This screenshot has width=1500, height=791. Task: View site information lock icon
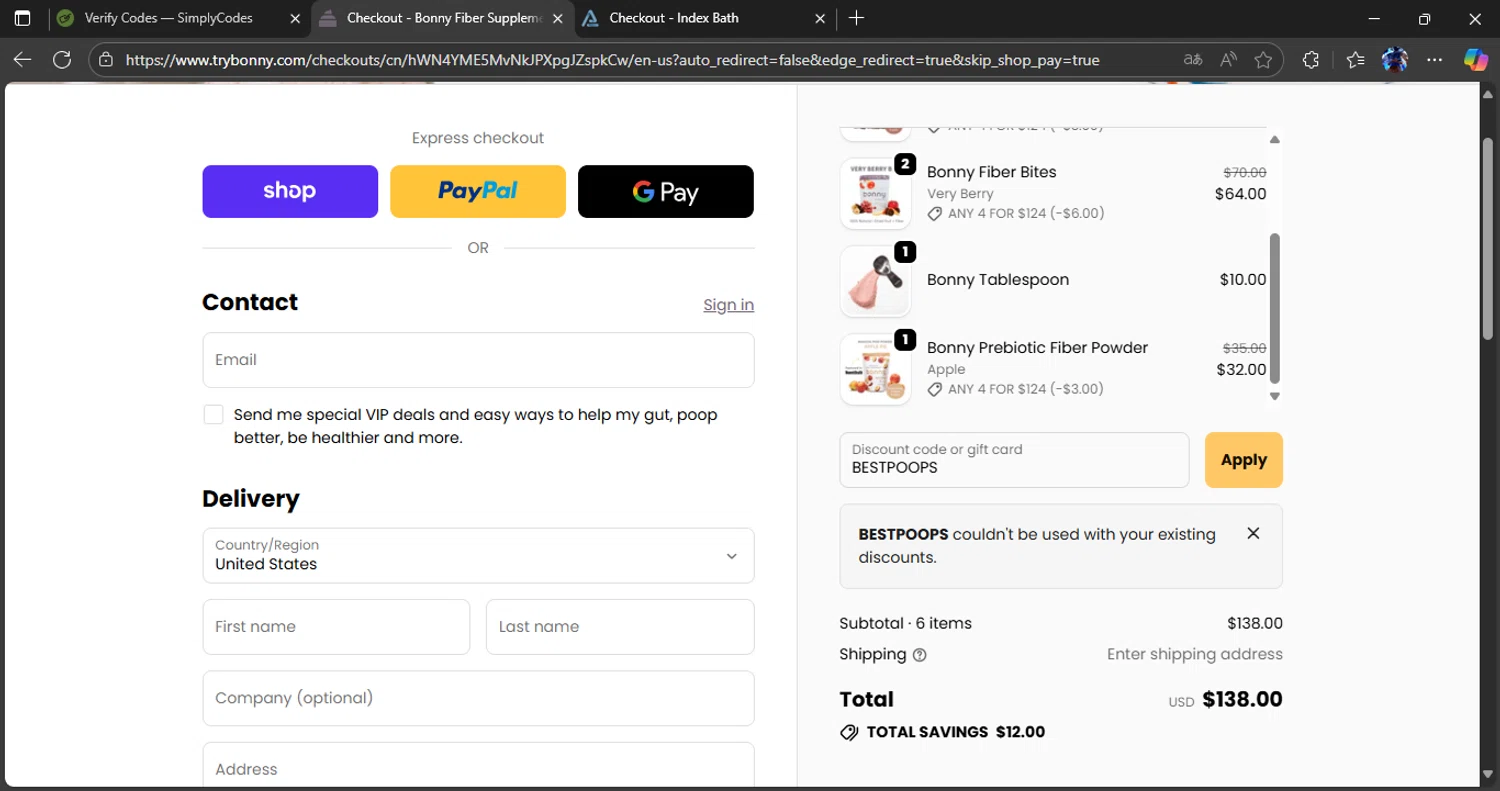[x=106, y=60]
